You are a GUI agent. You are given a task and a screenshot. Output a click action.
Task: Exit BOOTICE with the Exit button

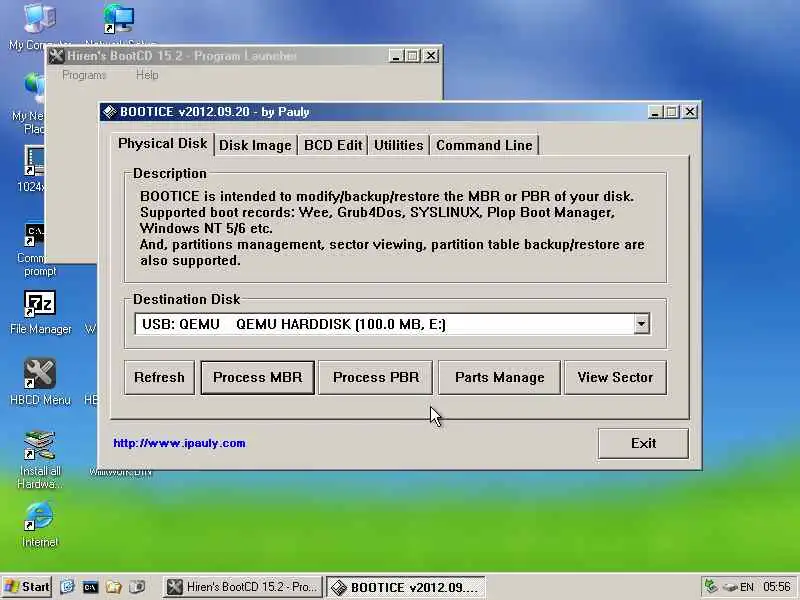(x=643, y=443)
